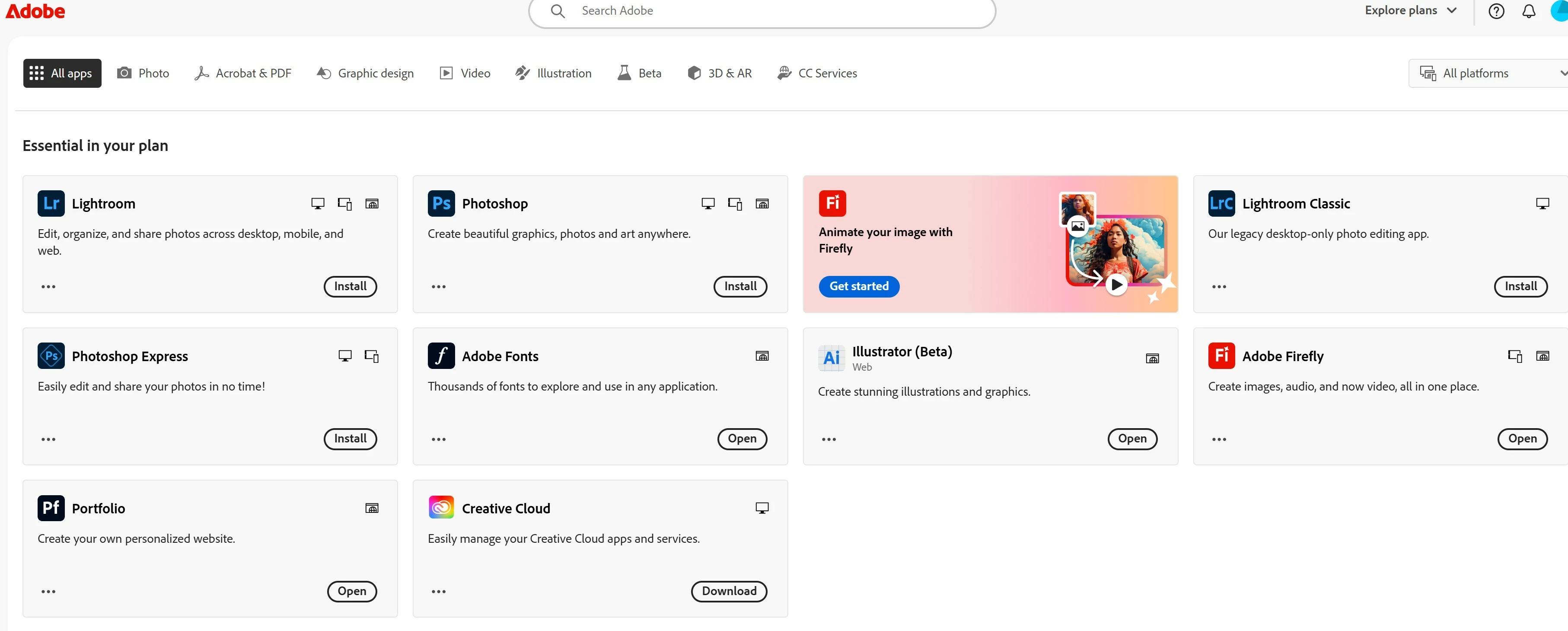The height and width of the screenshot is (631, 1568).
Task: Click the Photoshop Ps app icon
Action: pyautogui.click(x=441, y=203)
